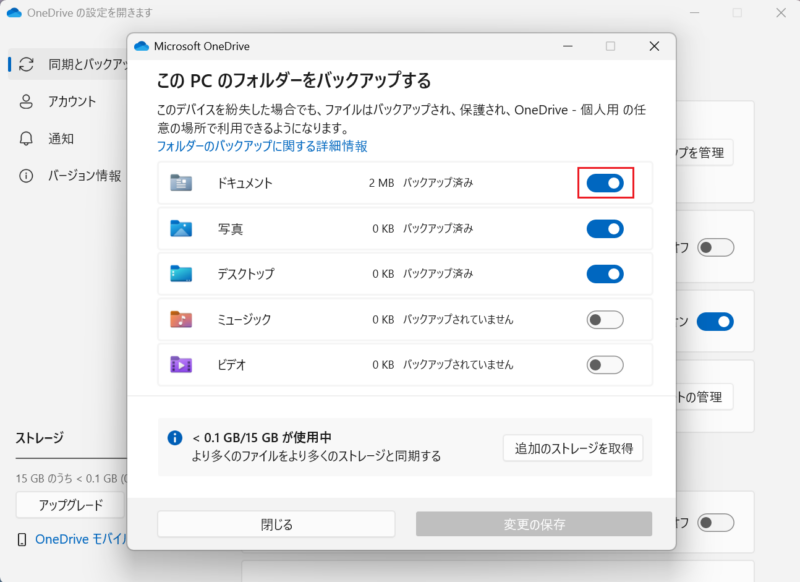The width and height of the screenshot is (800, 582).
Task: Click the ドキュメント folder icon
Action: (x=181, y=183)
